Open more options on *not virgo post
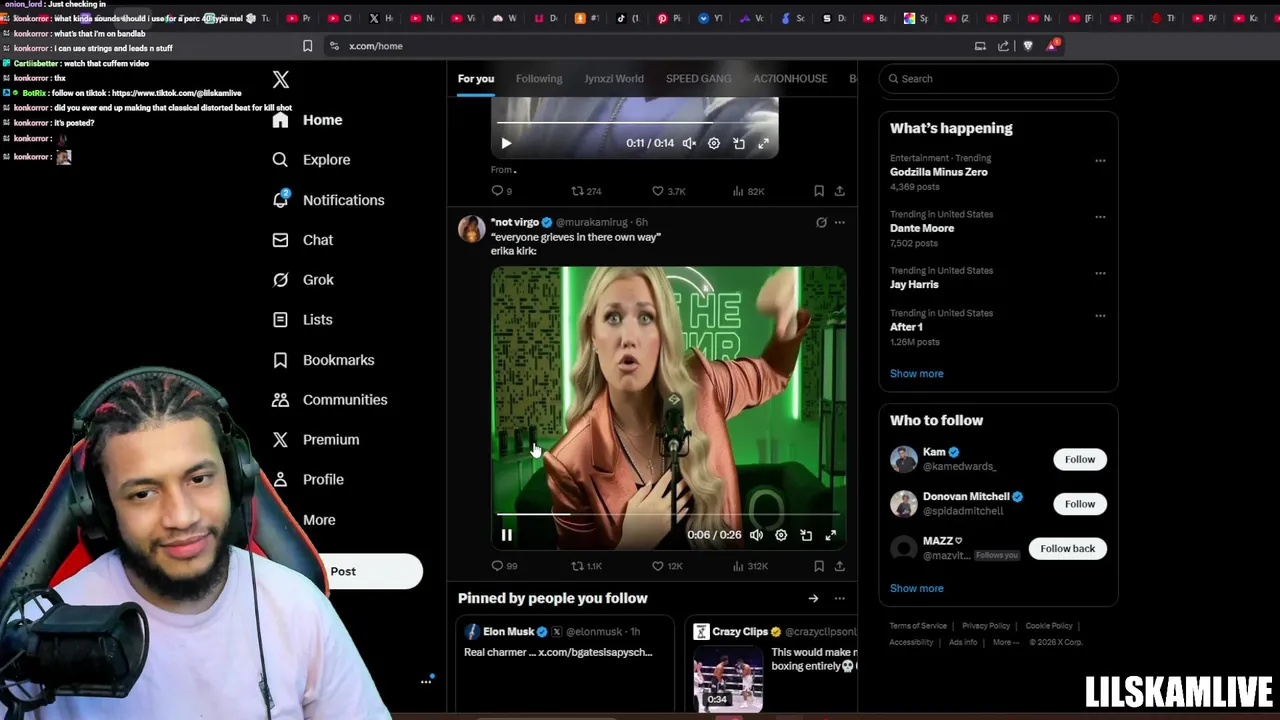 click(840, 223)
